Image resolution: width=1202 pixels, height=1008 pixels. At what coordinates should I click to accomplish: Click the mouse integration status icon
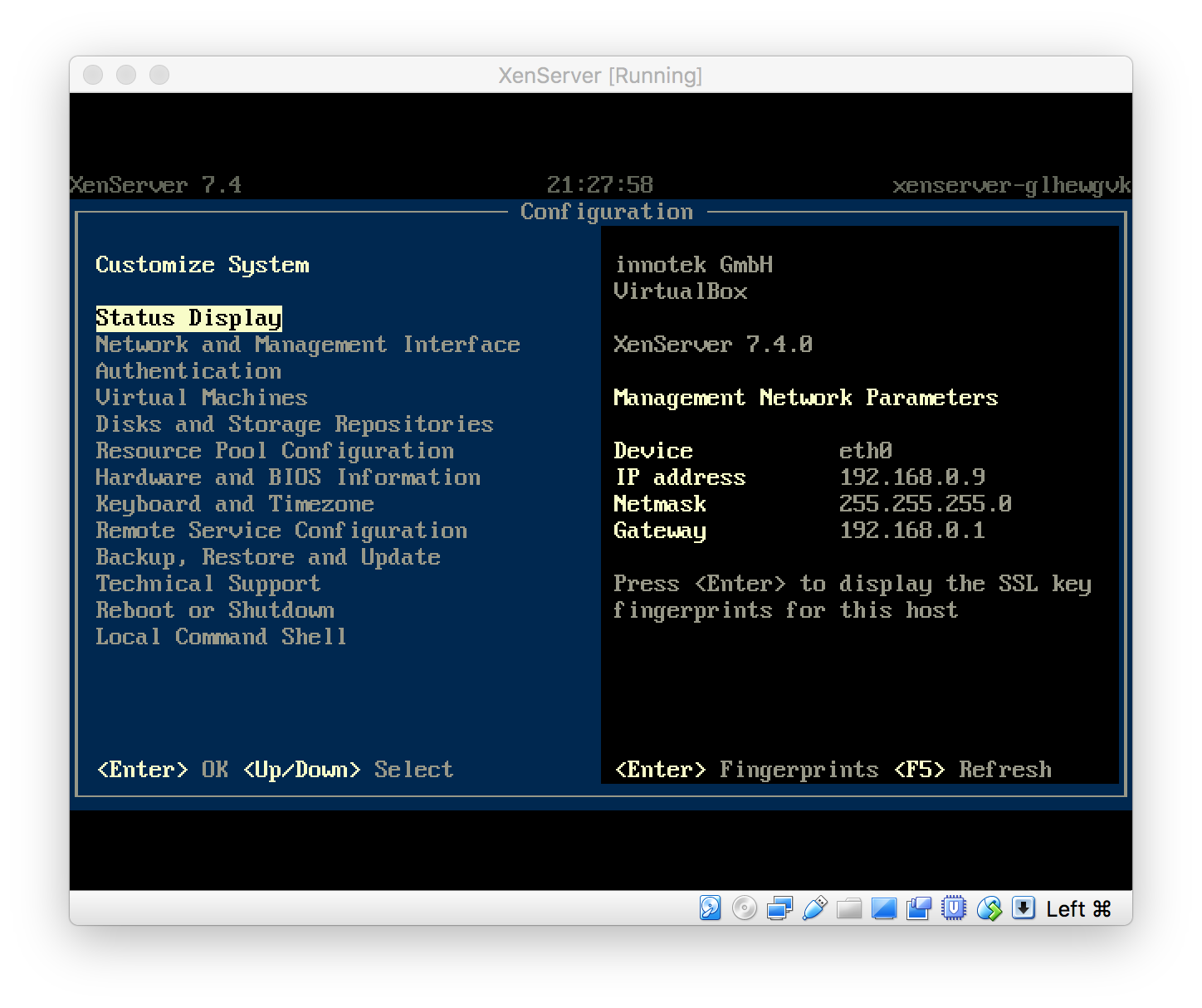(989, 908)
